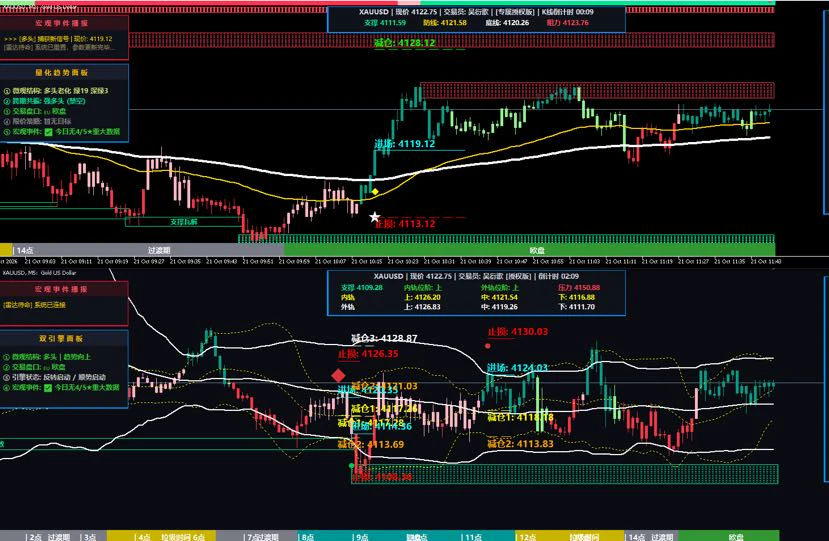This screenshot has height=541, width=829.
Task: Click the 减仓2: 4113.69 label
Action: pos(371,444)
